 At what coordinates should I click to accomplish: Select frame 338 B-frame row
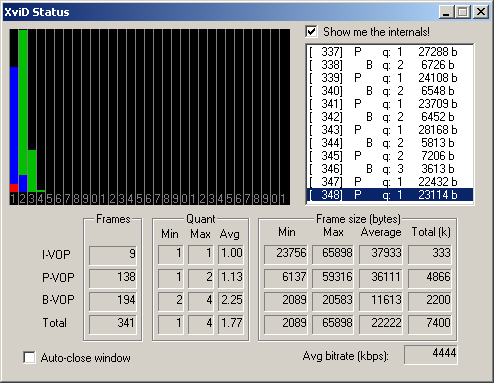(389, 65)
